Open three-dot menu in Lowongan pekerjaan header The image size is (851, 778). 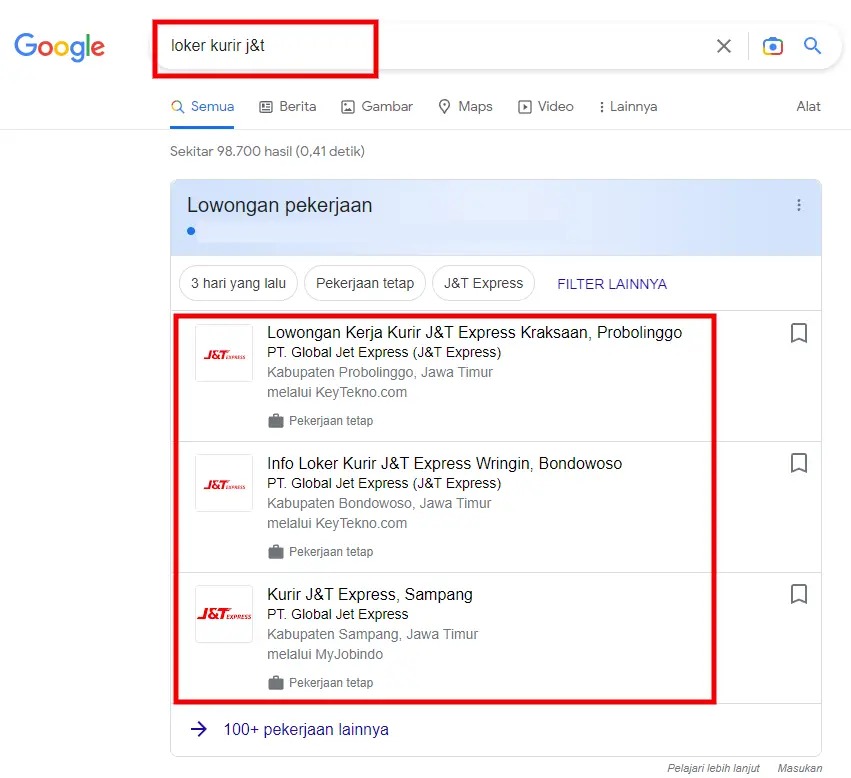[798, 205]
